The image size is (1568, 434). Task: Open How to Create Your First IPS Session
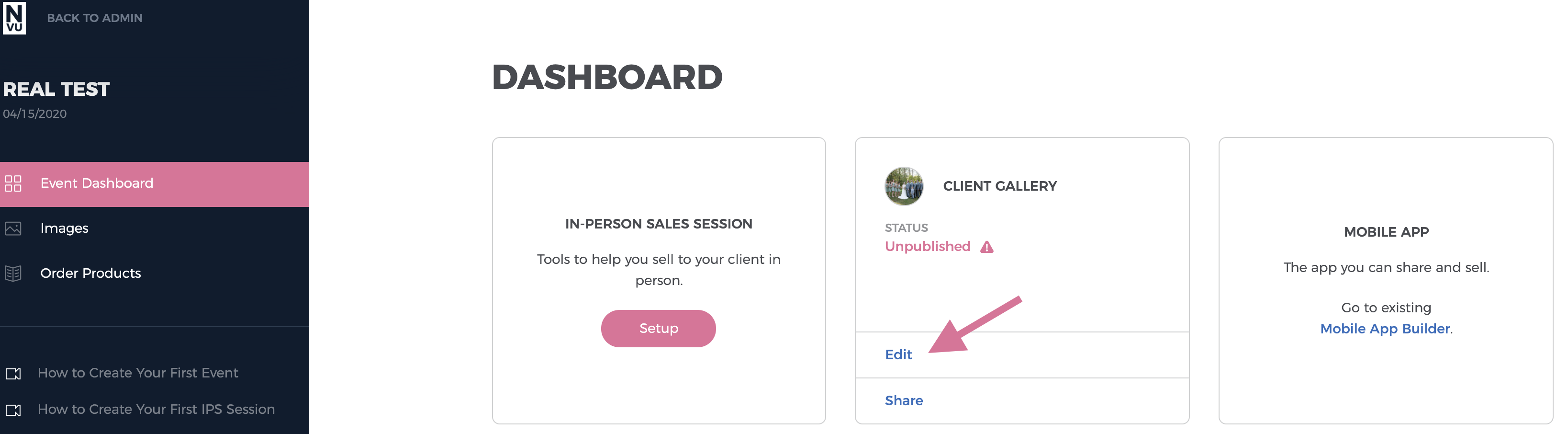157,410
